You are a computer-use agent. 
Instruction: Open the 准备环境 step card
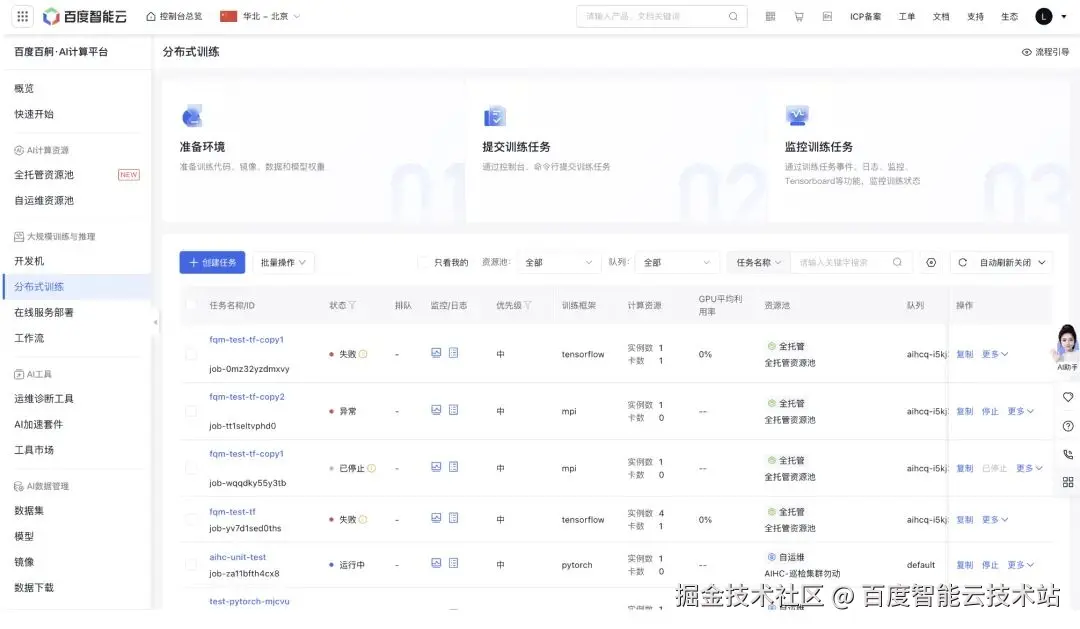(313, 150)
